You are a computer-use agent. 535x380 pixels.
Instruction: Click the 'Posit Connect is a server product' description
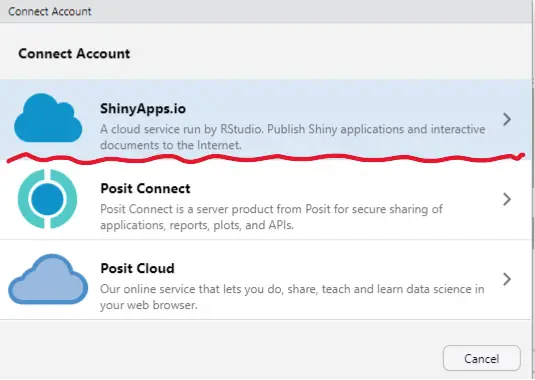pyautogui.click(x=271, y=217)
